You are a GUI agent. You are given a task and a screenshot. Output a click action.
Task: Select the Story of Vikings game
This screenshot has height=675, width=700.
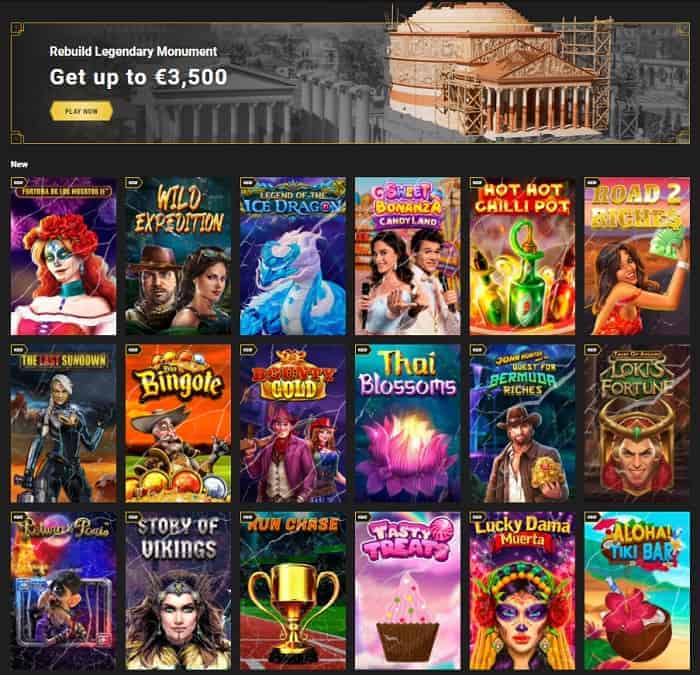point(178,591)
